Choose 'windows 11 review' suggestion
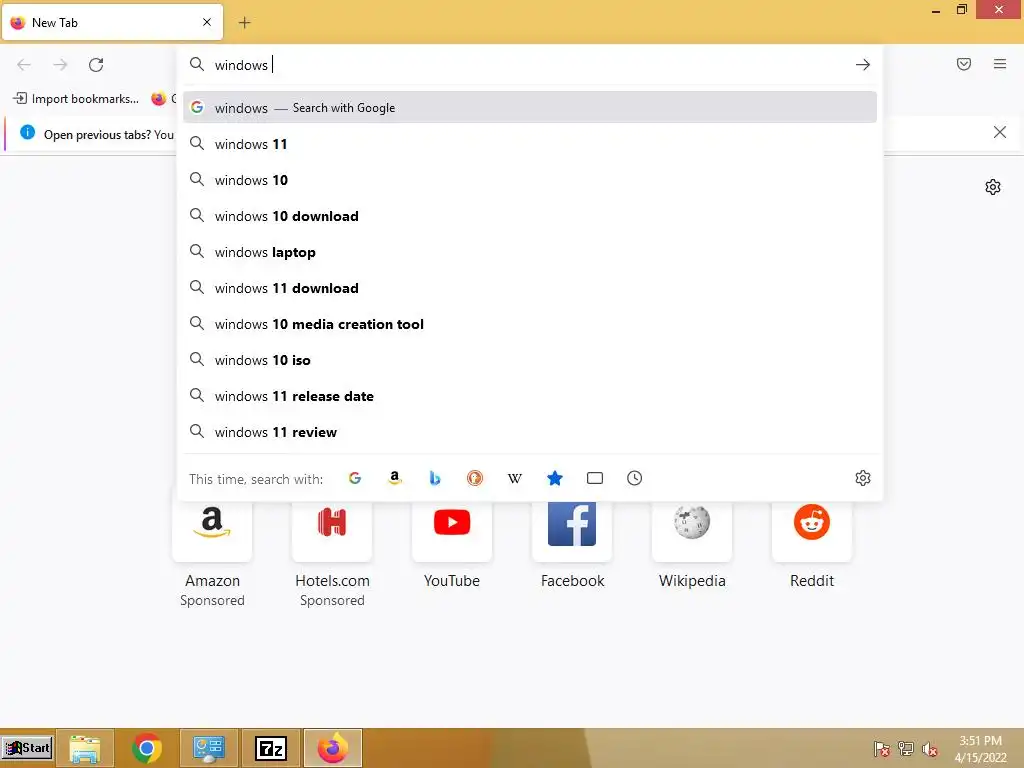1024x768 pixels. [530, 432]
